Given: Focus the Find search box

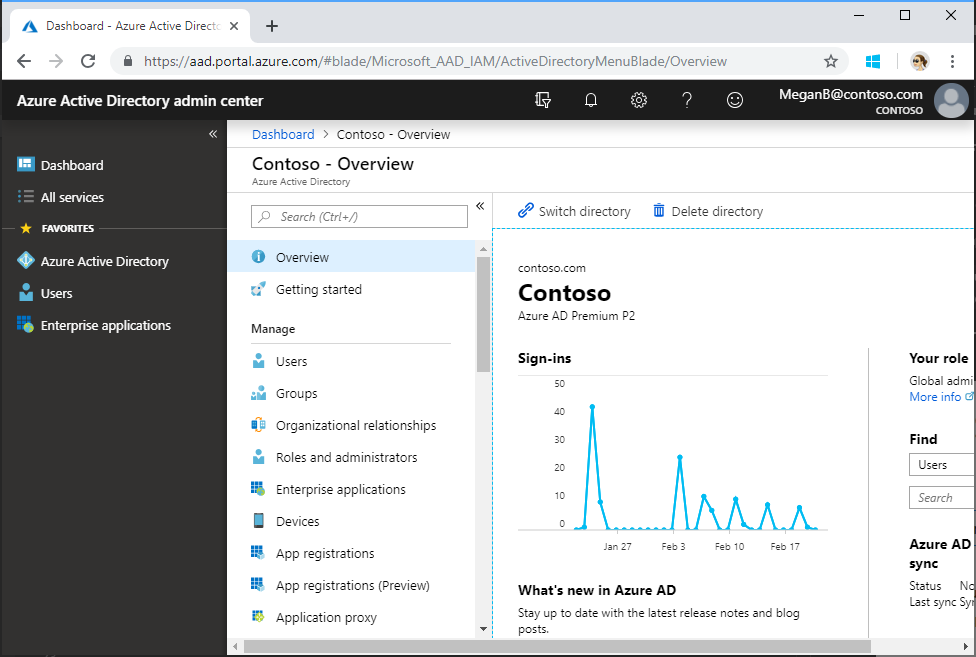Looking at the screenshot, I should 942,498.
